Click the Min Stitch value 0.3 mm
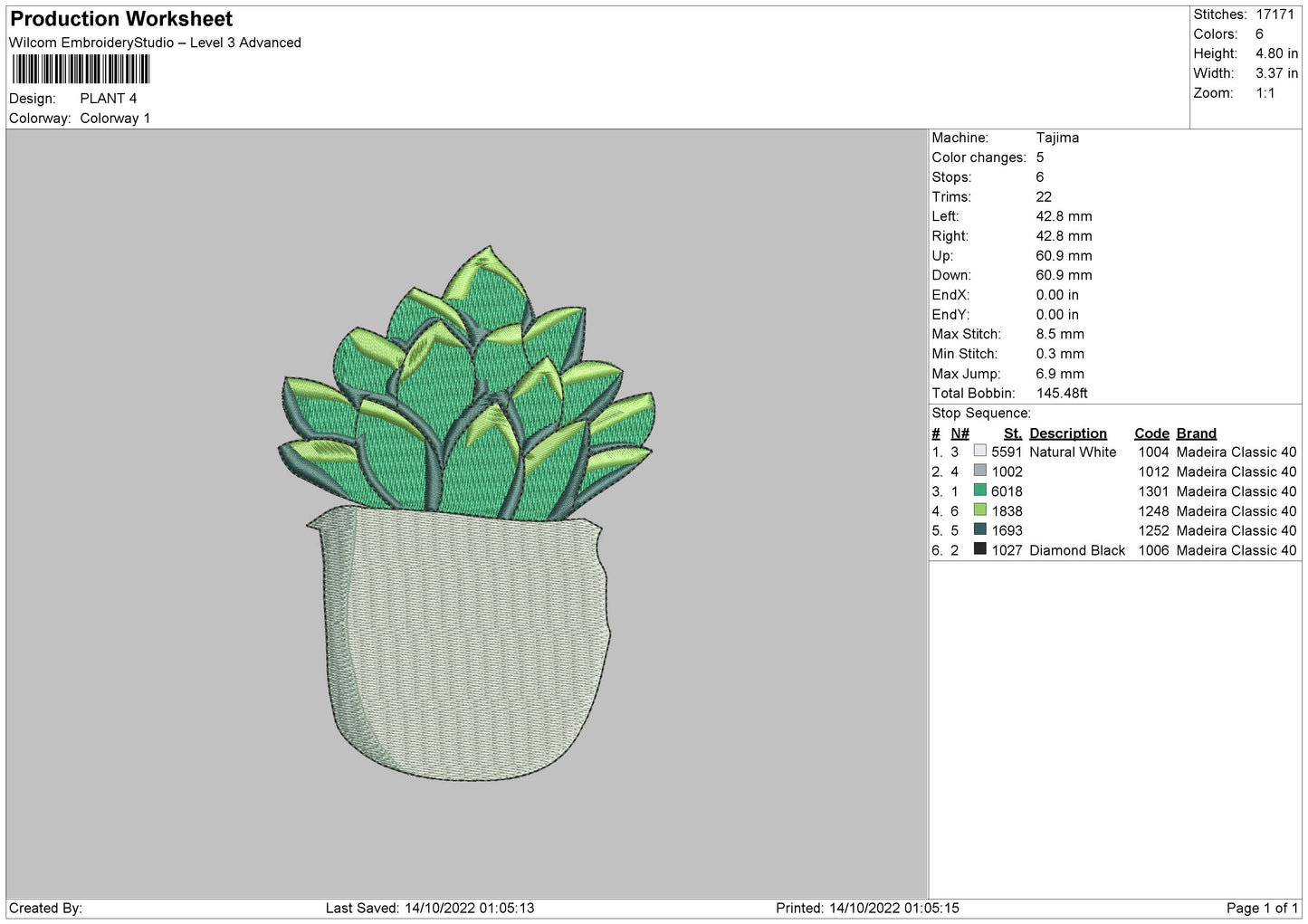 pos(1060,354)
